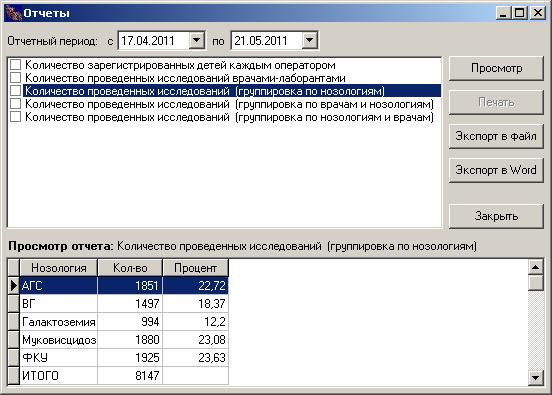Sort by the Нозология column header
Viewport: 552px width, 395px height.
point(58,268)
